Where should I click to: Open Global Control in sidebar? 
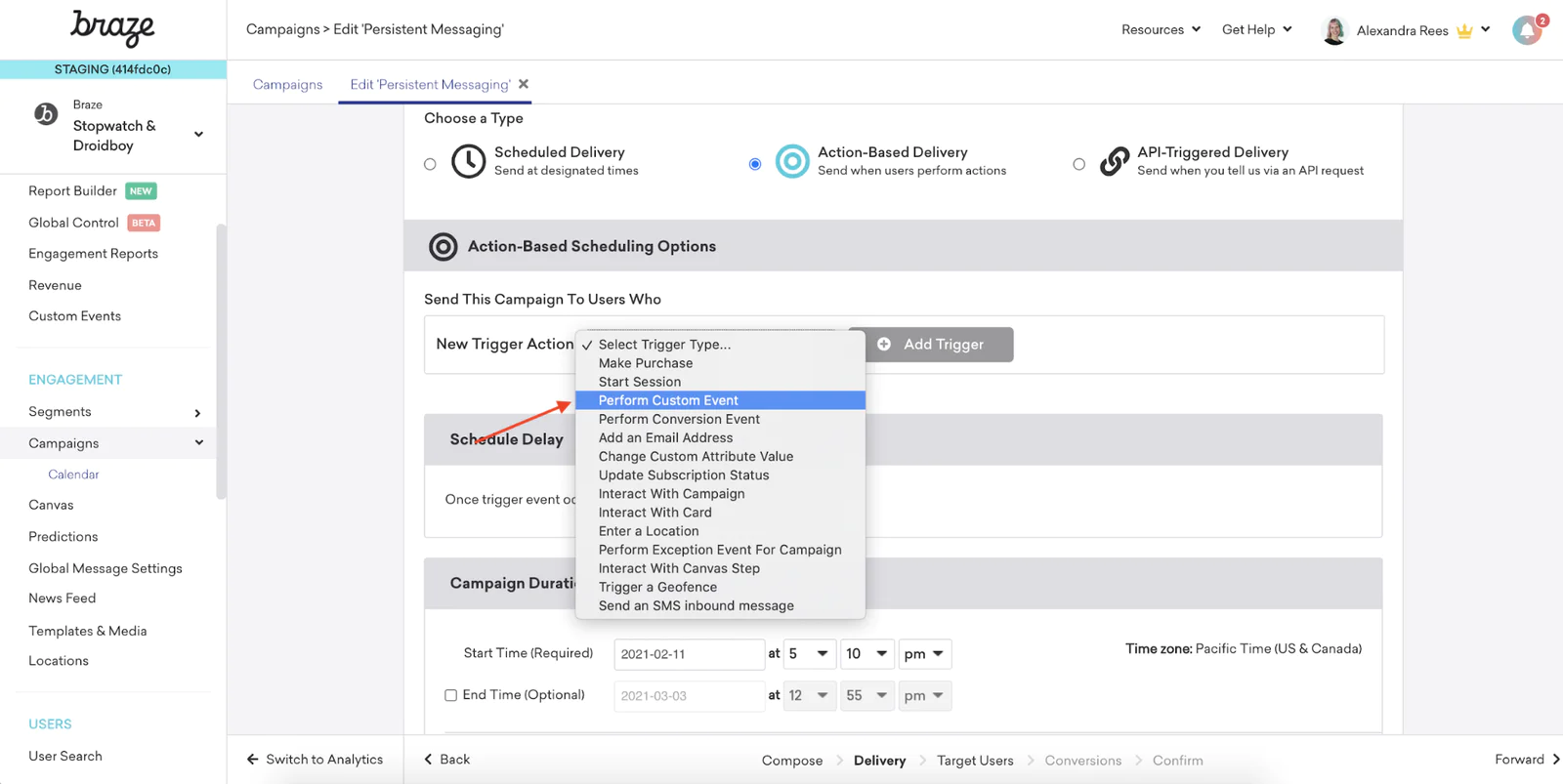(73, 223)
